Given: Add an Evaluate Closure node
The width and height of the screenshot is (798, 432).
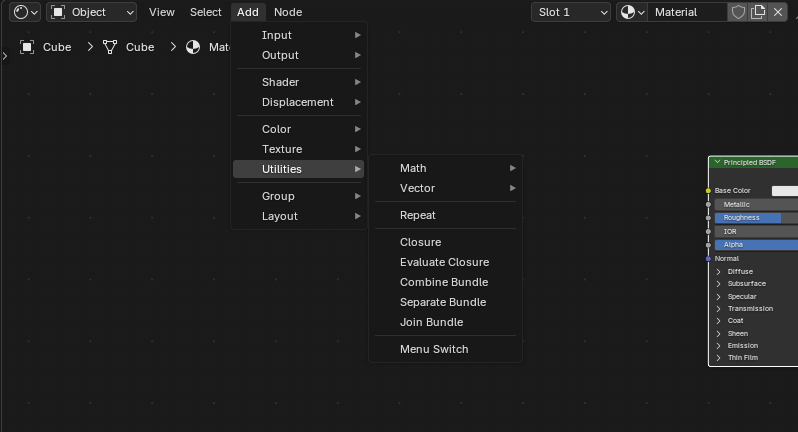Looking at the screenshot, I should (x=445, y=262).
